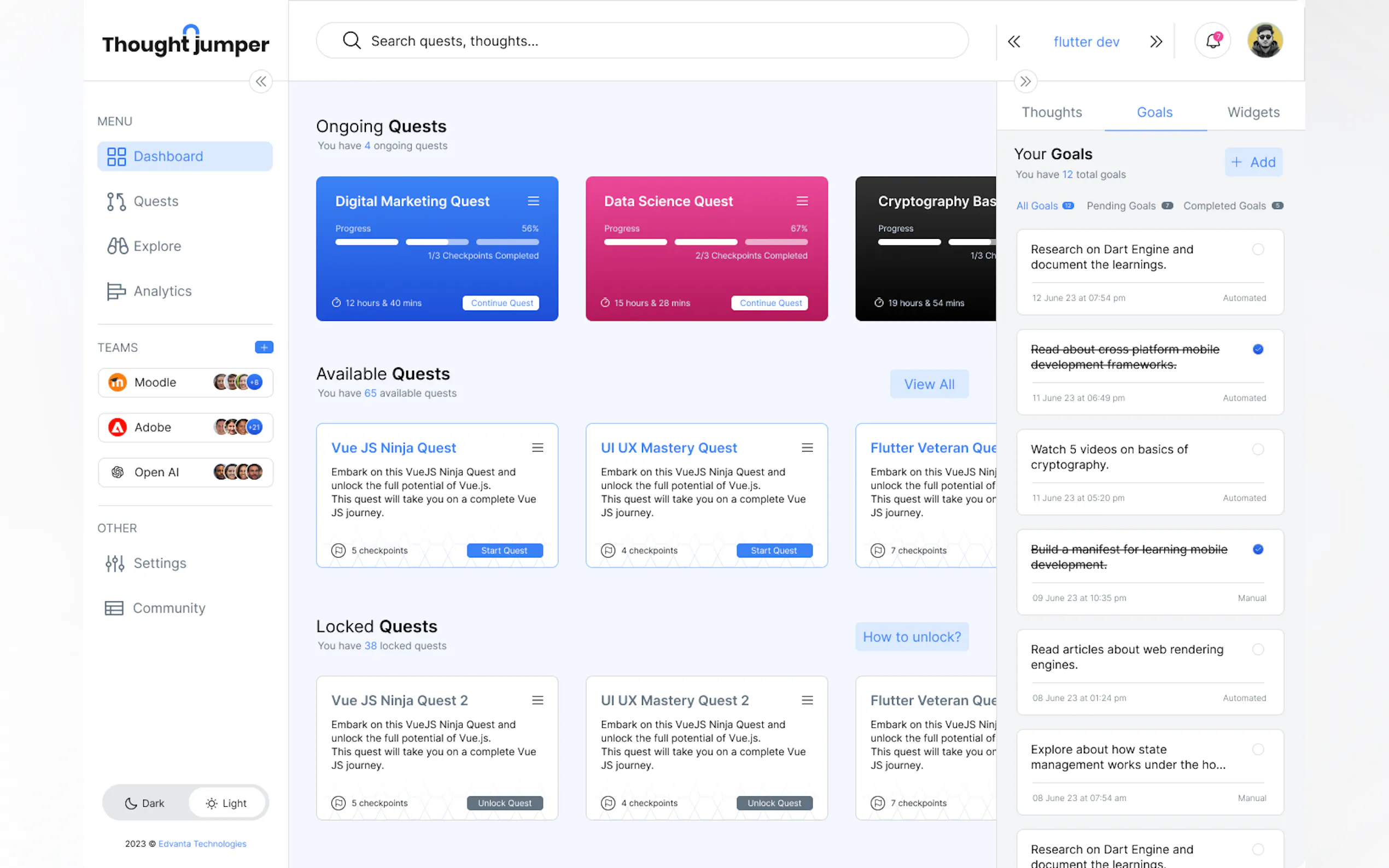Mark the Watch 5 videos cryptography goal complete

pos(1258,449)
